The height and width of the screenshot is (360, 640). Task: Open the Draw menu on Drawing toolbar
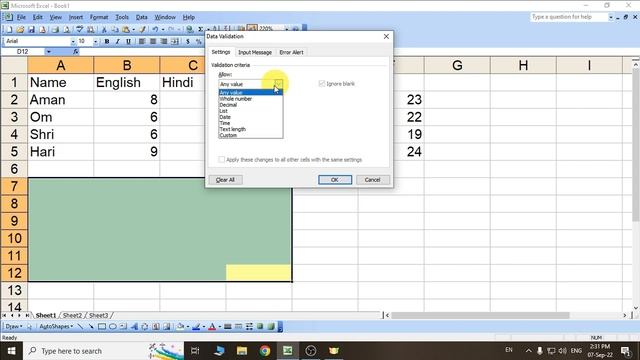click(14, 327)
